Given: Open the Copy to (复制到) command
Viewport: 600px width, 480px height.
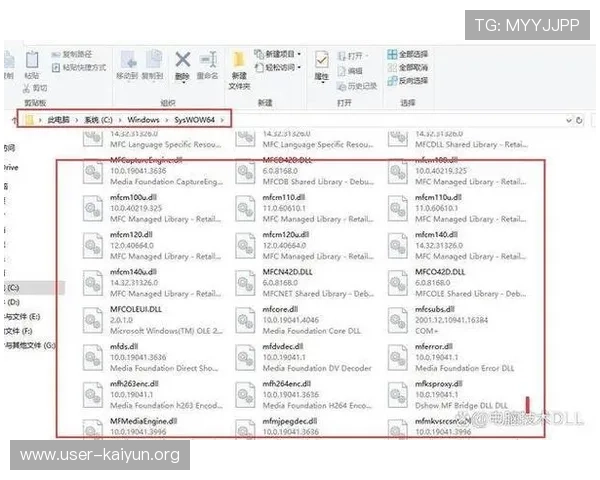Looking at the screenshot, I should [153, 64].
